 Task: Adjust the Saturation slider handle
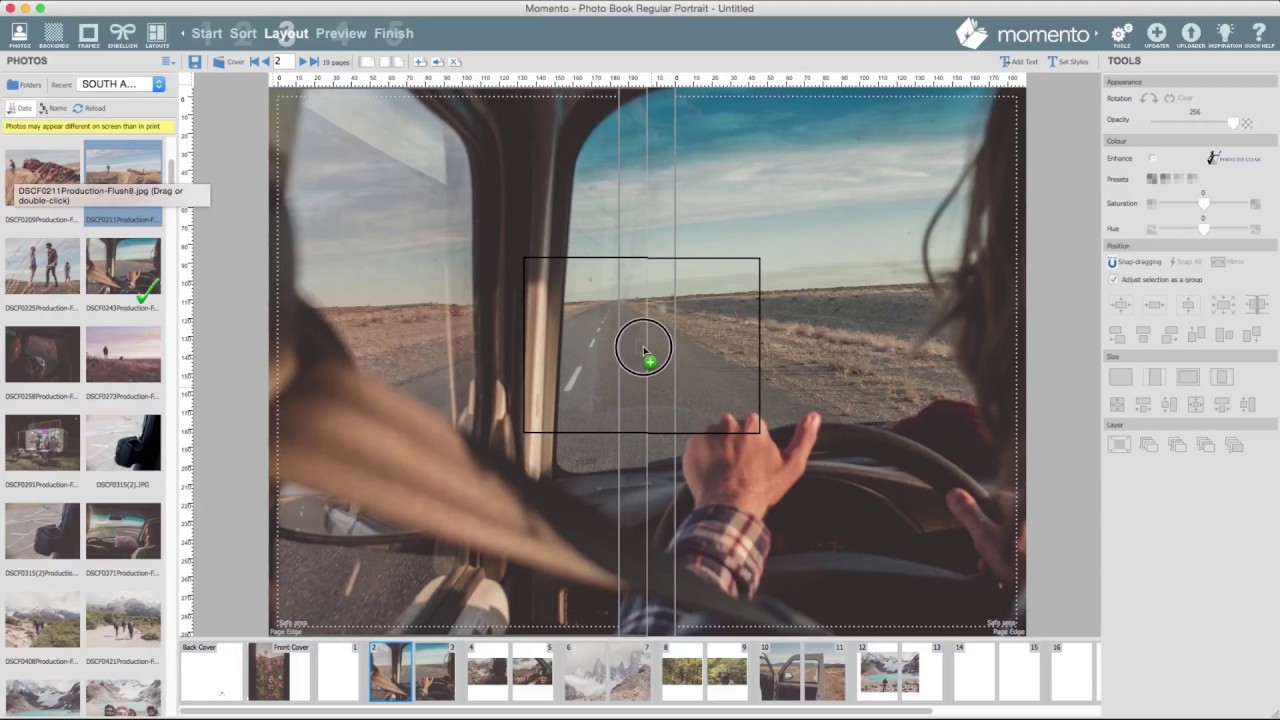click(x=1203, y=204)
